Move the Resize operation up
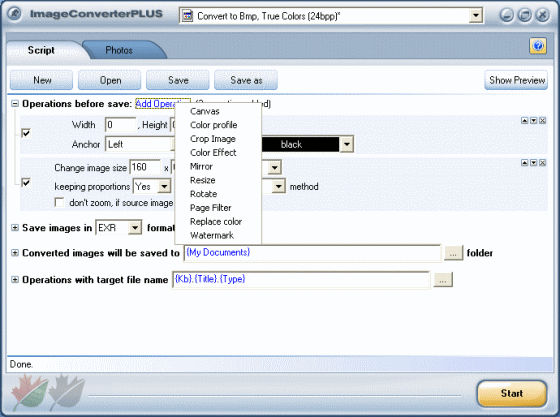Screen dimensions: 560x417 524,163
